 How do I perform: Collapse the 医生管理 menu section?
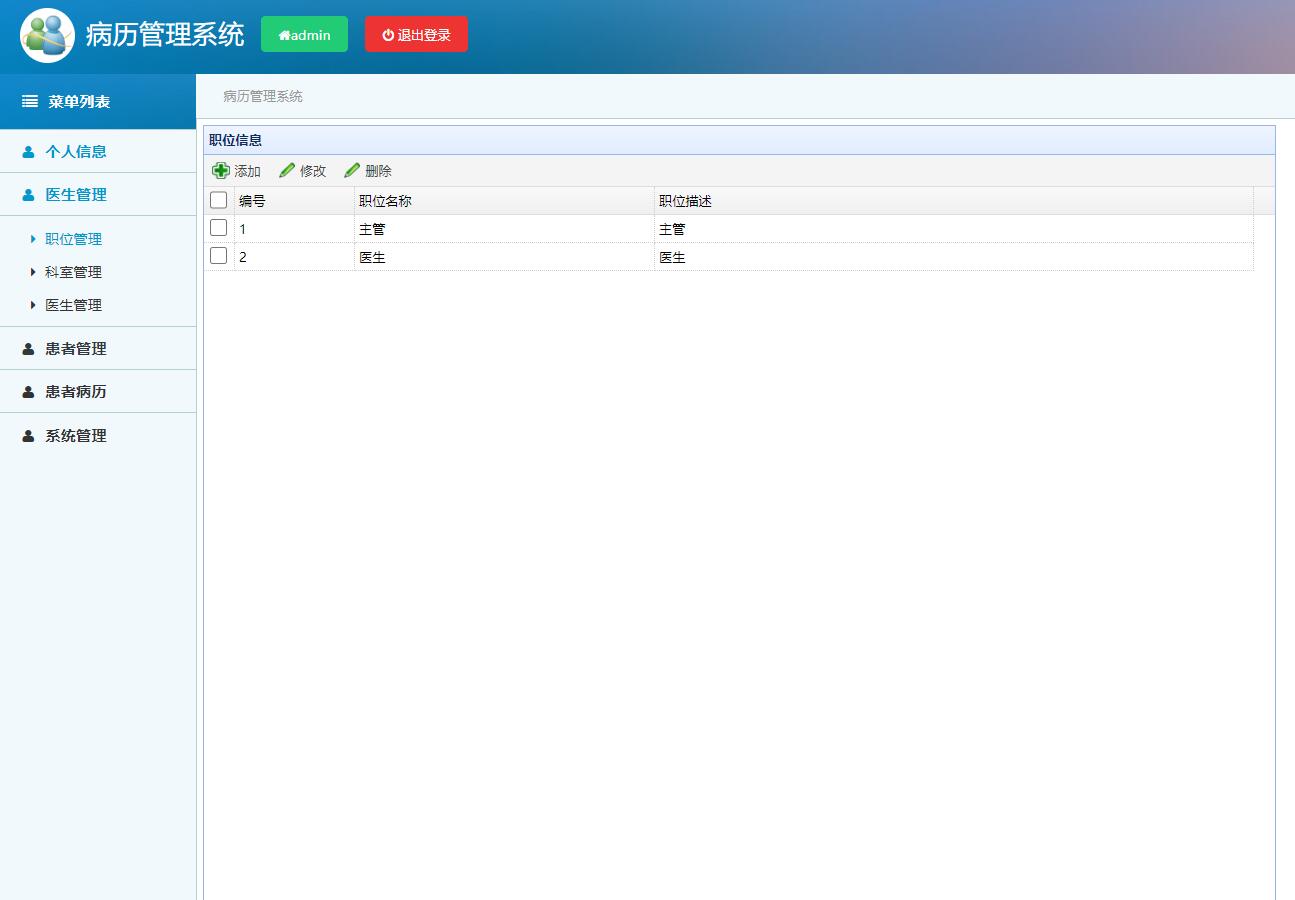click(98, 194)
